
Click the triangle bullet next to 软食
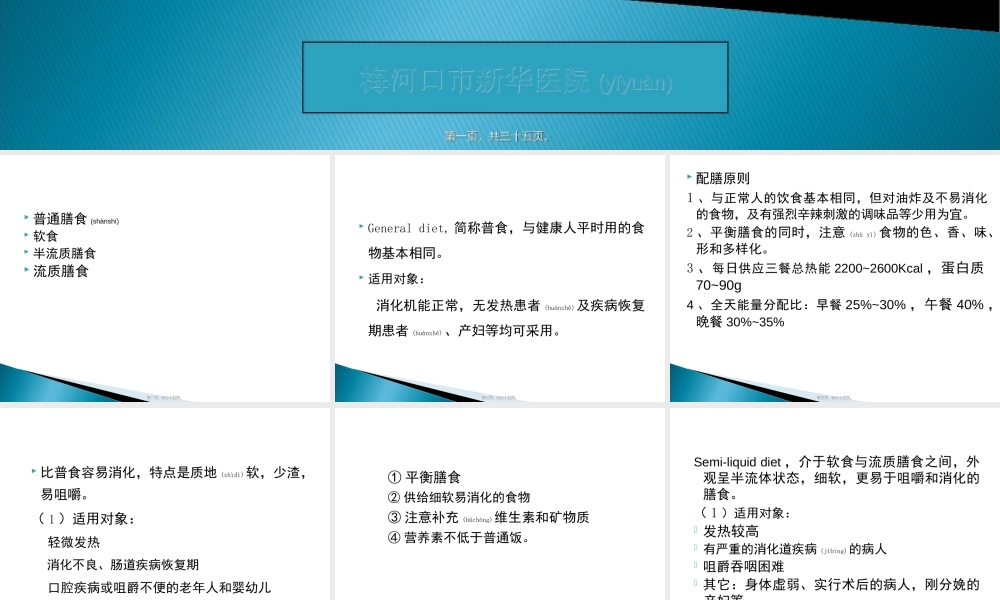[24, 237]
